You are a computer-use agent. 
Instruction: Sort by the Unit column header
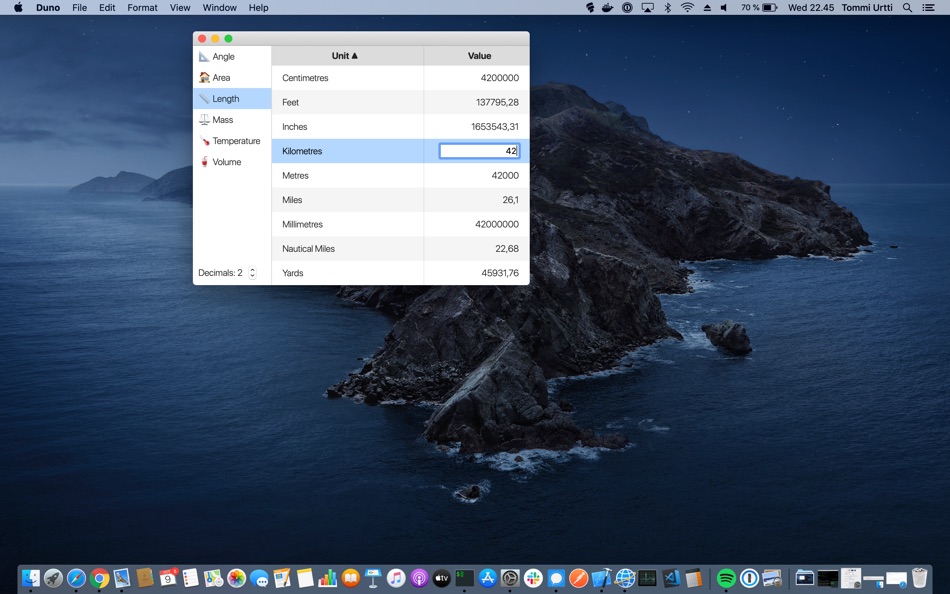346,56
